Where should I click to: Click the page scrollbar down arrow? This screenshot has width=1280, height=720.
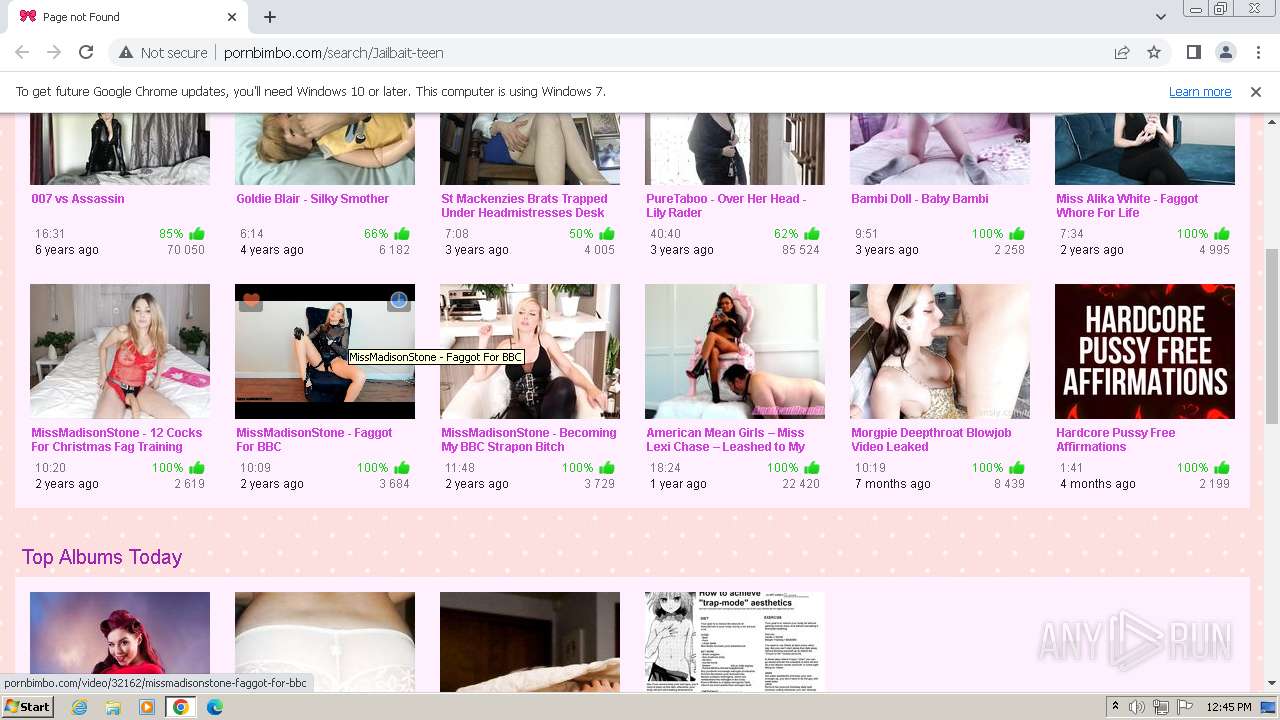1272,683
